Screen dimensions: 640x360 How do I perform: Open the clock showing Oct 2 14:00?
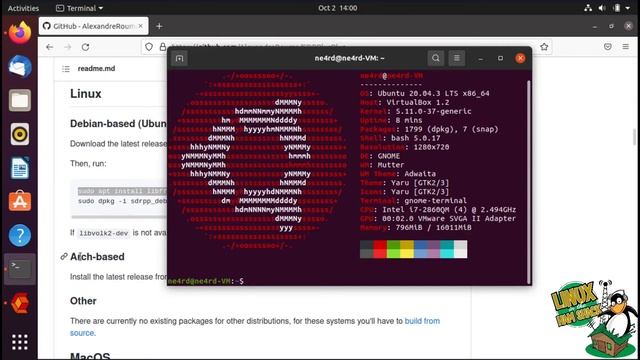tap(338, 8)
